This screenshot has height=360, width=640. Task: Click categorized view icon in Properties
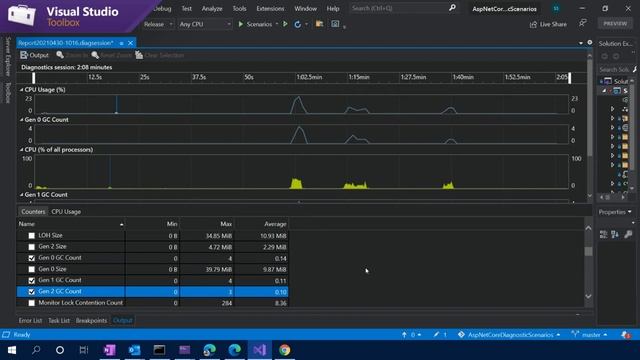(x=603, y=234)
